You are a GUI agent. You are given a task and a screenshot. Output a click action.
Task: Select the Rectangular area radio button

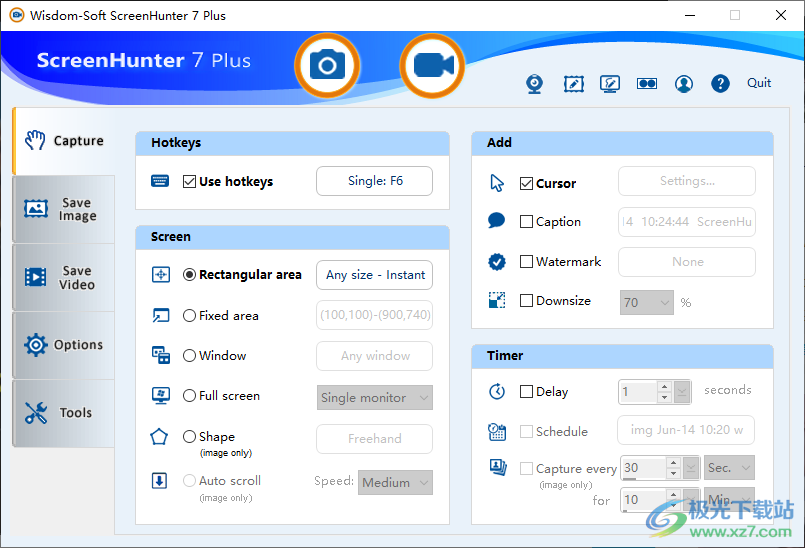tap(189, 275)
